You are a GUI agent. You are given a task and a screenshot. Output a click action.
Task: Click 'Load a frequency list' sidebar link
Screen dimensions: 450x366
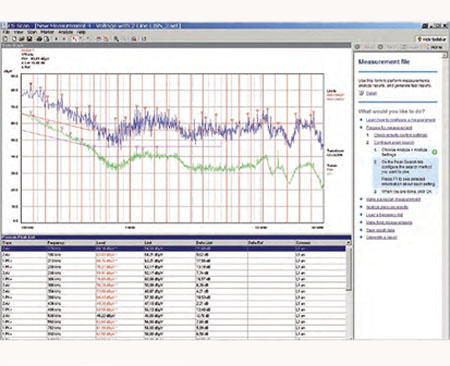tap(385, 215)
